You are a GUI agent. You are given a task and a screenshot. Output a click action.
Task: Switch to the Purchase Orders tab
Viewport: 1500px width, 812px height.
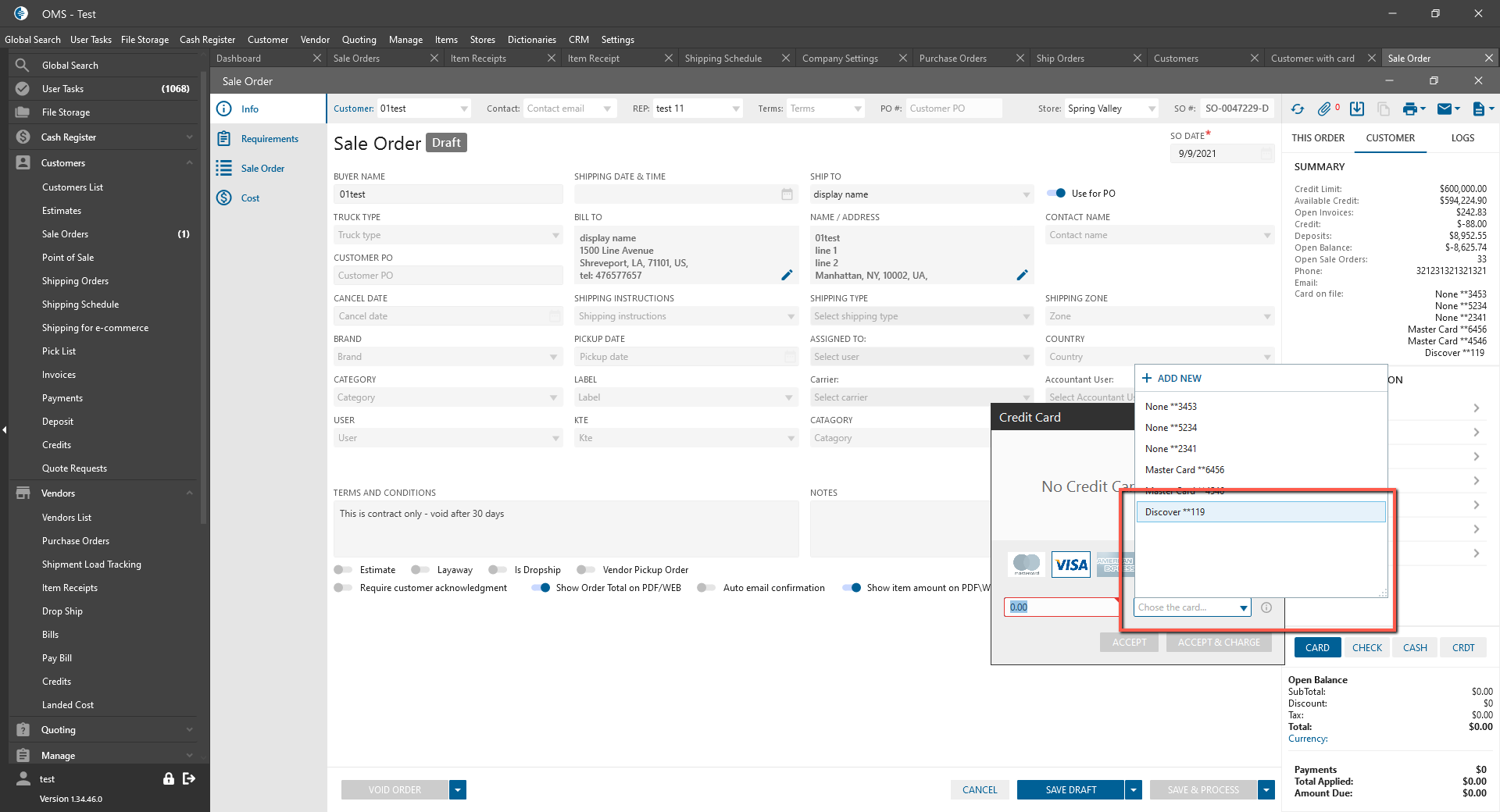pyautogui.click(x=952, y=59)
